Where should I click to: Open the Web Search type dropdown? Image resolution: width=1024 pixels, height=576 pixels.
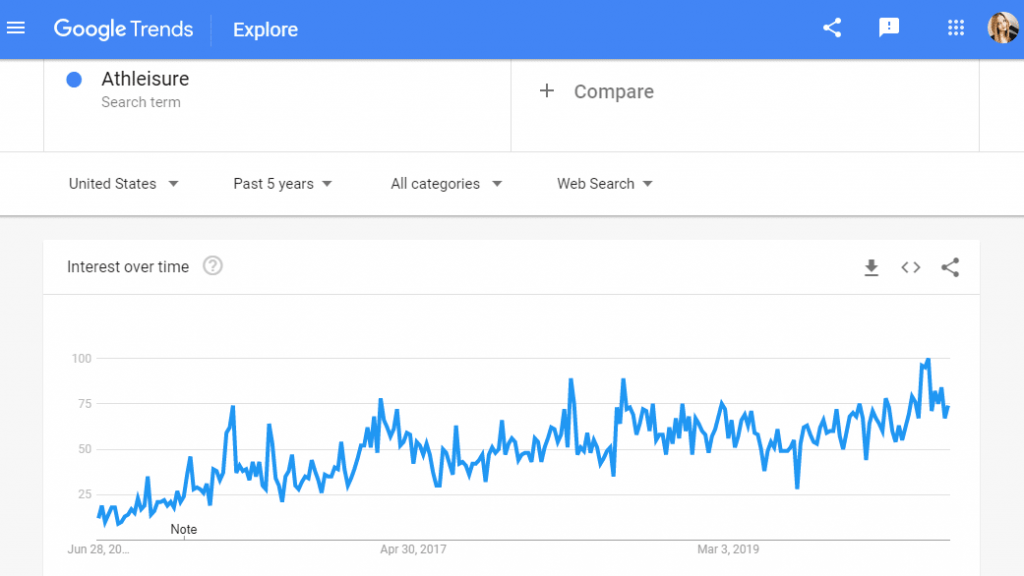pyautogui.click(x=605, y=184)
